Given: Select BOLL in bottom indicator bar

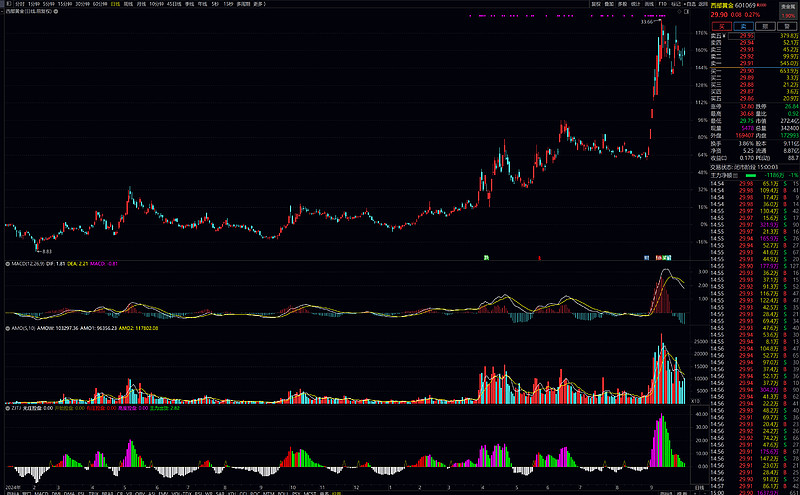Looking at the screenshot, I should (x=282, y=492).
